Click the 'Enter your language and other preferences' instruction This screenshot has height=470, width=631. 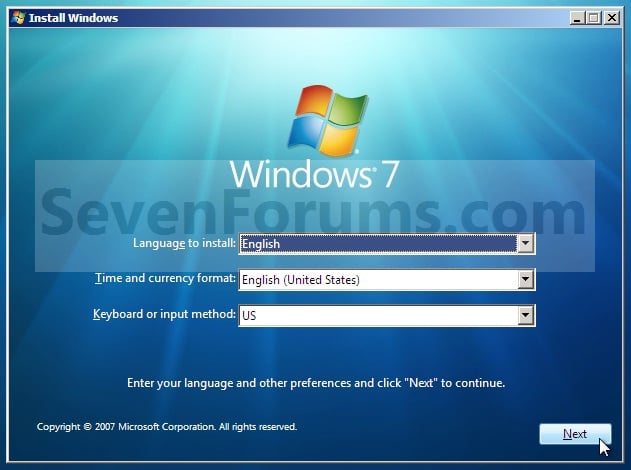click(x=316, y=383)
